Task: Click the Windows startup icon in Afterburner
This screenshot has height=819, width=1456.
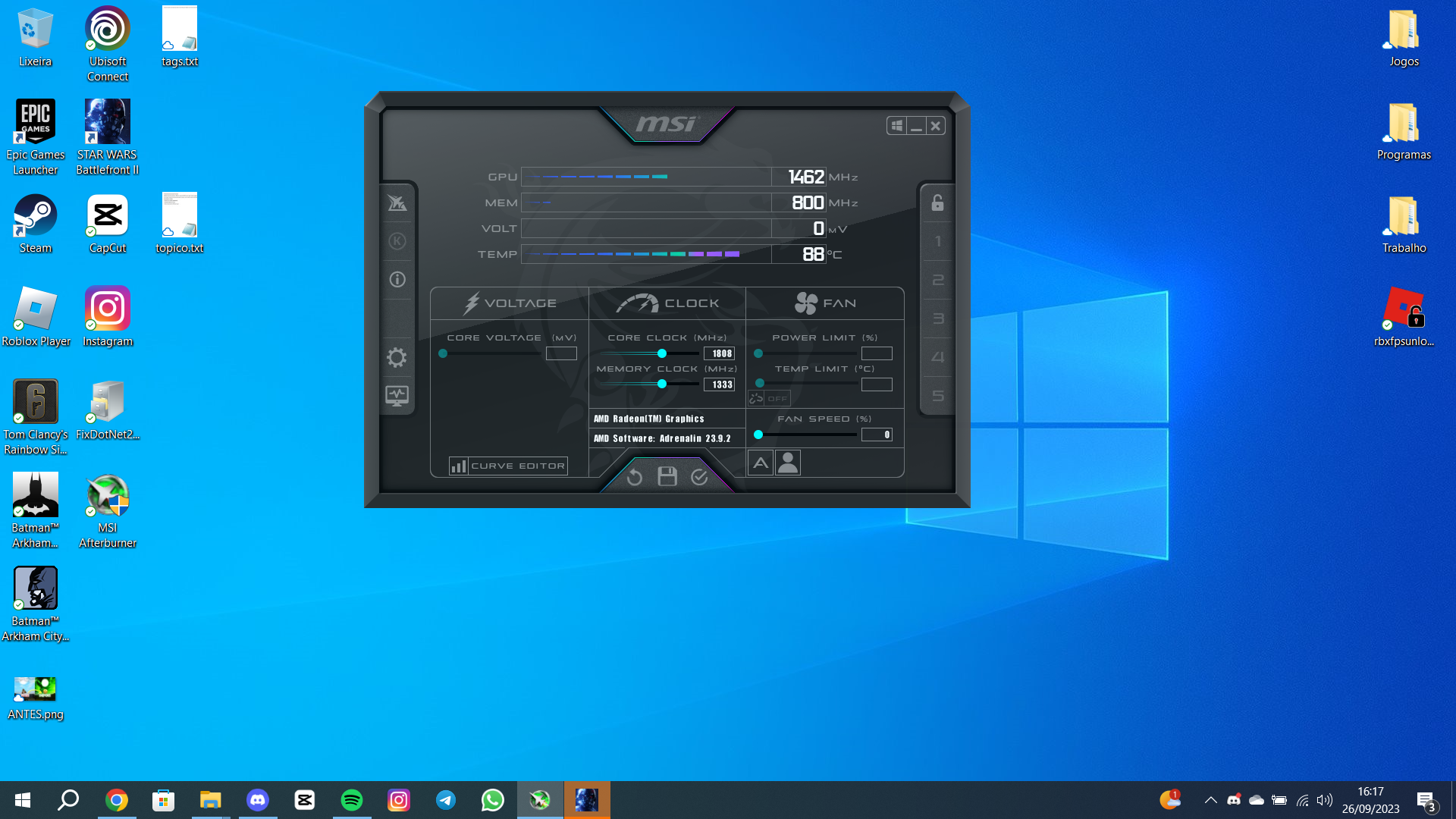Action: click(x=897, y=126)
